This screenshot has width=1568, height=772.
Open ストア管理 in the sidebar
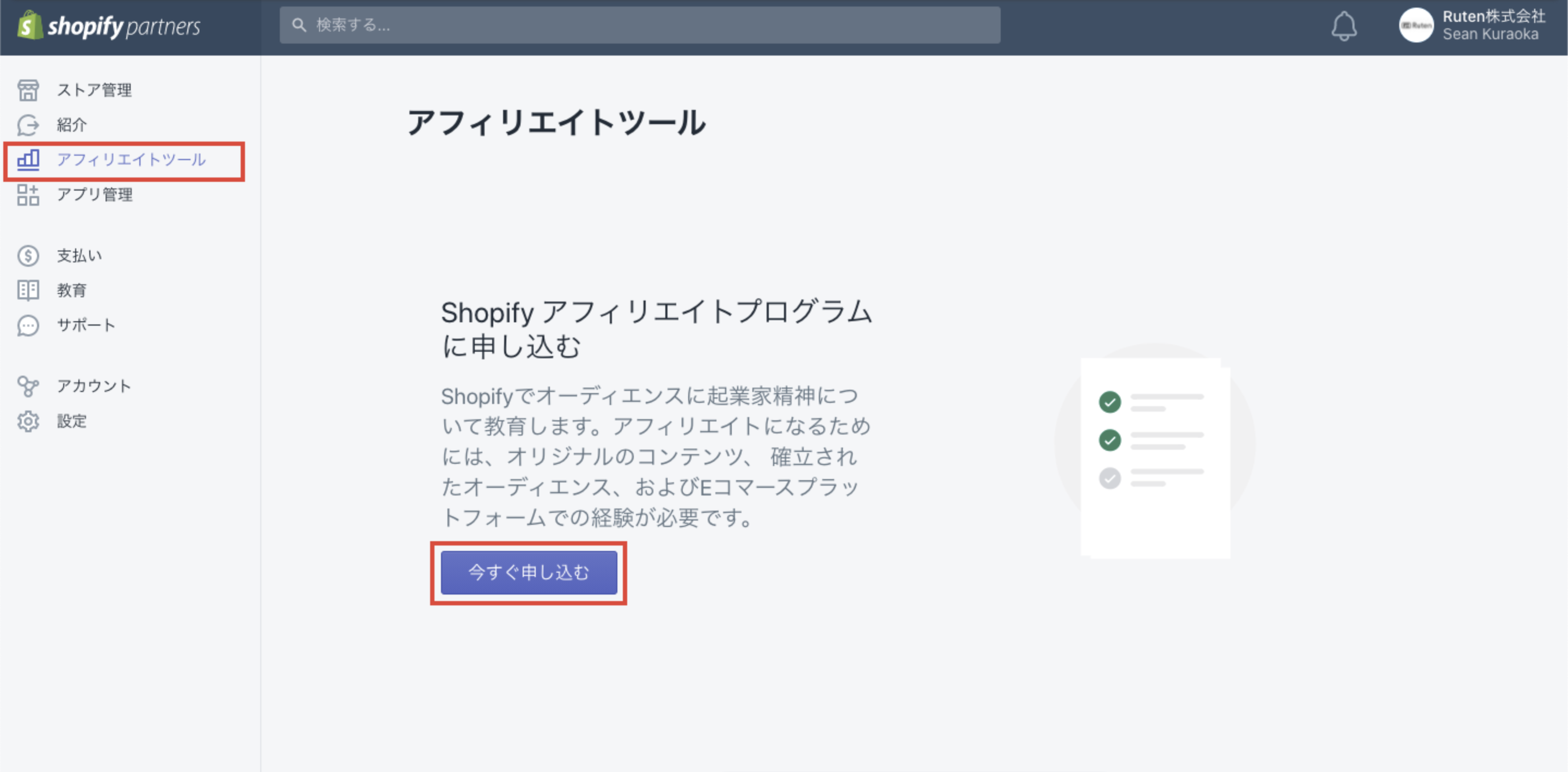(x=94, y=90)
